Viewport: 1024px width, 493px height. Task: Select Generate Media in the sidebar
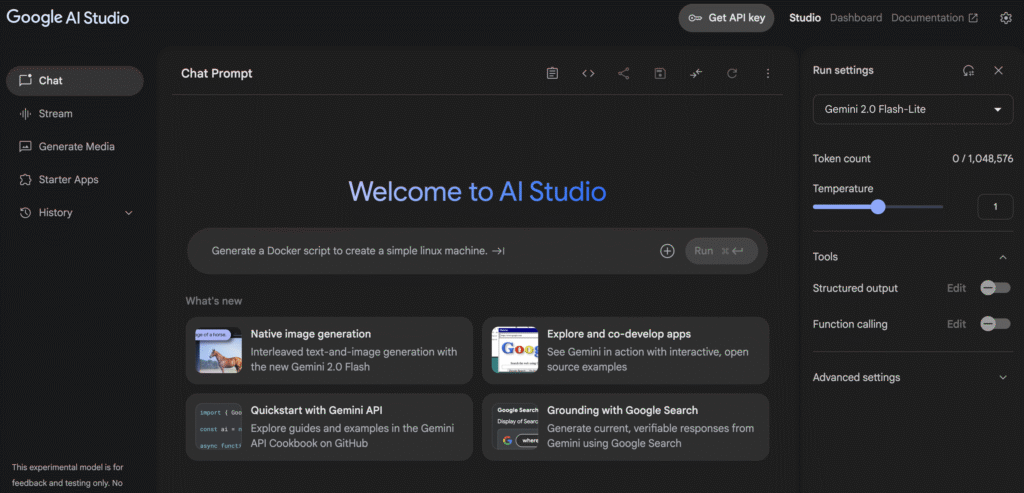[x=74, y=146]
